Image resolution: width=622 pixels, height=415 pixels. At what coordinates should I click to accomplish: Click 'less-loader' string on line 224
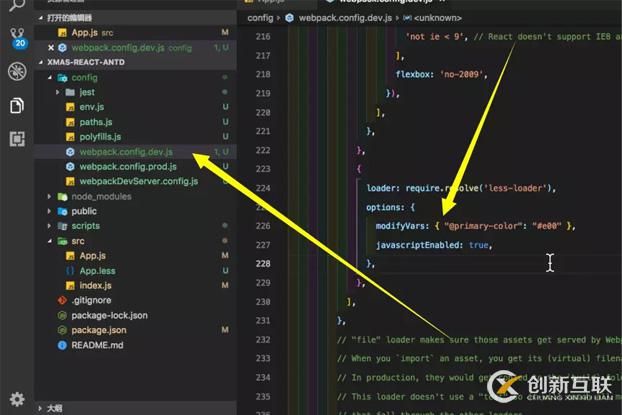(x=516, y=188)
